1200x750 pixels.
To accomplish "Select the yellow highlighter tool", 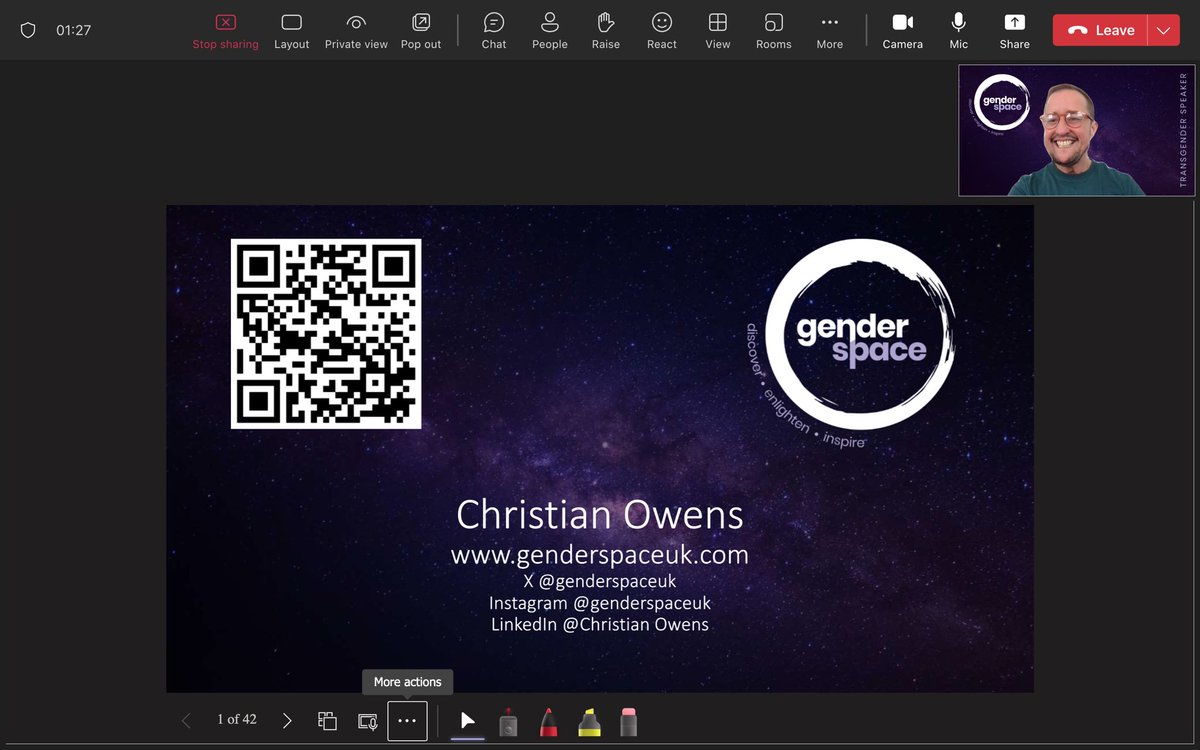I will click(x=588, y=721).
